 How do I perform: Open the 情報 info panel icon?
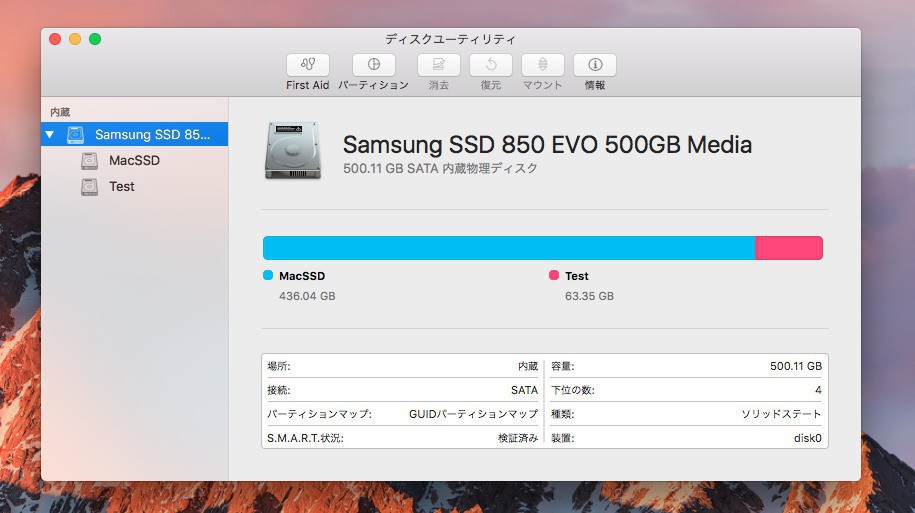(x=595, y=65)
